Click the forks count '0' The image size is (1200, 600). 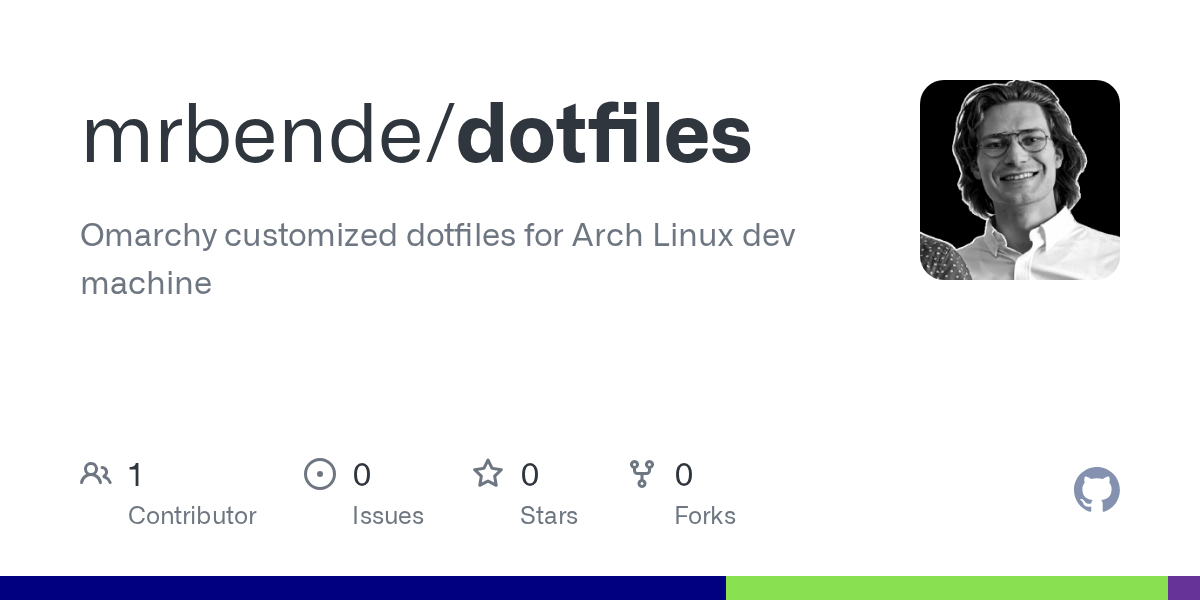pyautogui.click(x=684, y=475)
